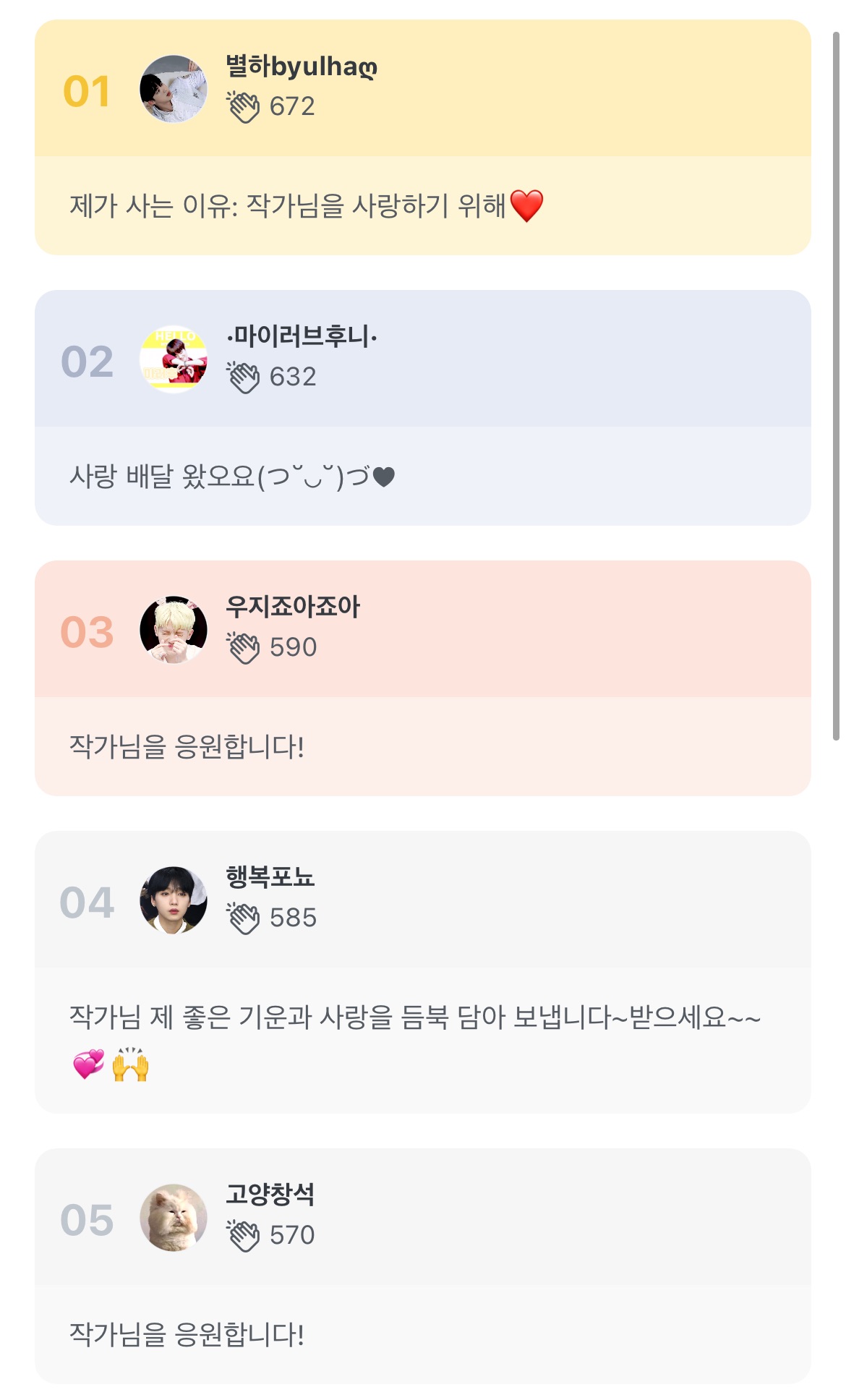Click username 행복포뇨

270,877
